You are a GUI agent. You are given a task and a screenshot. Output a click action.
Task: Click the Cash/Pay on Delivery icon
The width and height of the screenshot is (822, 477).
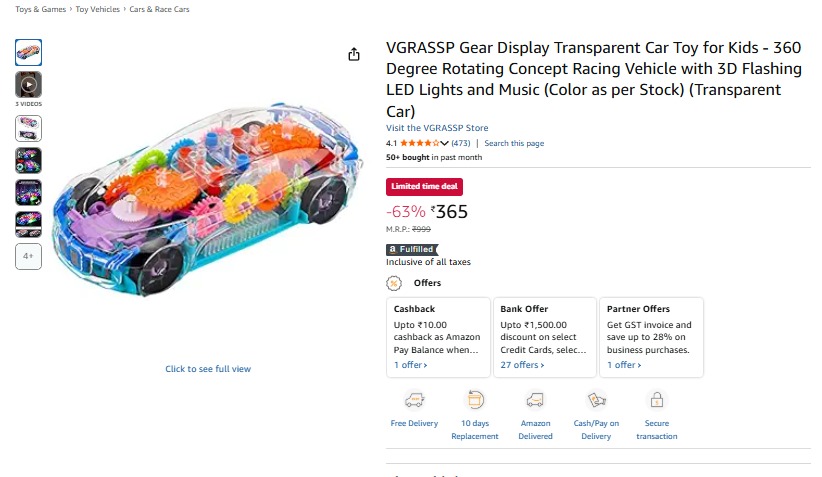596,401
